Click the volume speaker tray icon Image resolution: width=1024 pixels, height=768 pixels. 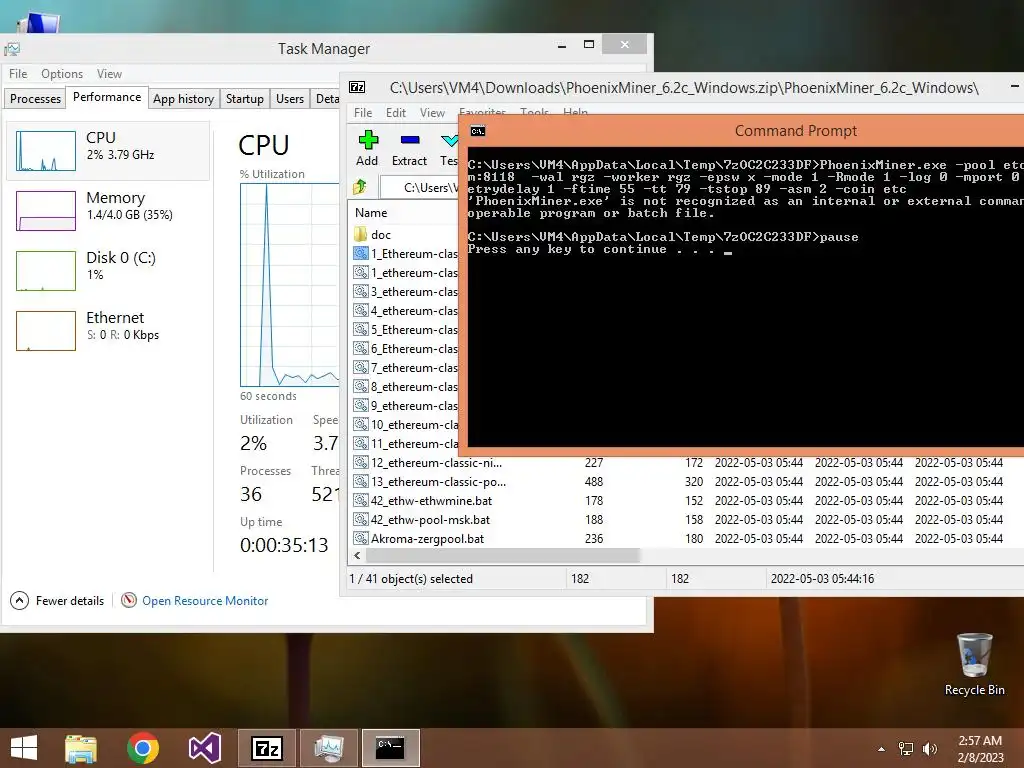pos(929,748)
